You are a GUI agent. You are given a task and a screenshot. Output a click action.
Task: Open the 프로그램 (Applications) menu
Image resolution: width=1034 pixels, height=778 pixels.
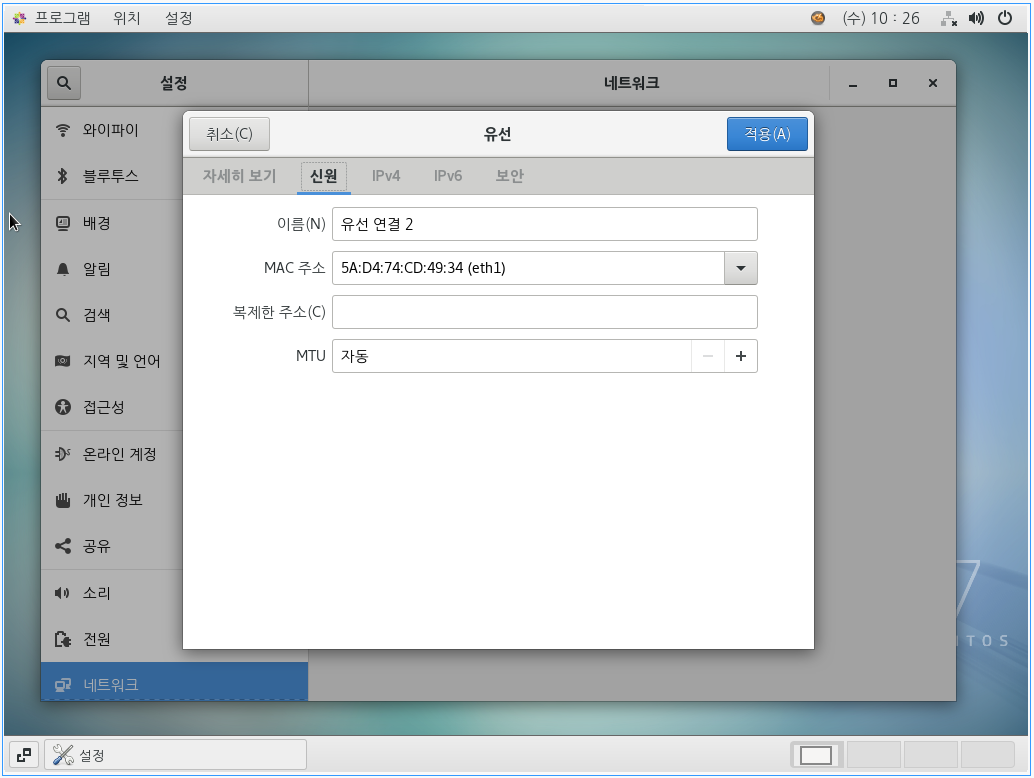(52, 18)
